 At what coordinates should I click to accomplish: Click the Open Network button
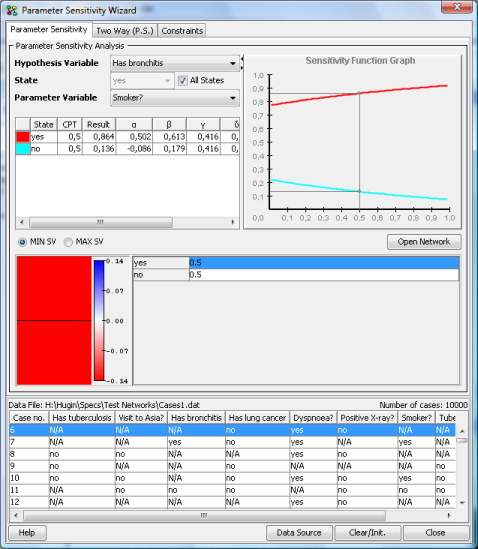click(x=424, y=242)
